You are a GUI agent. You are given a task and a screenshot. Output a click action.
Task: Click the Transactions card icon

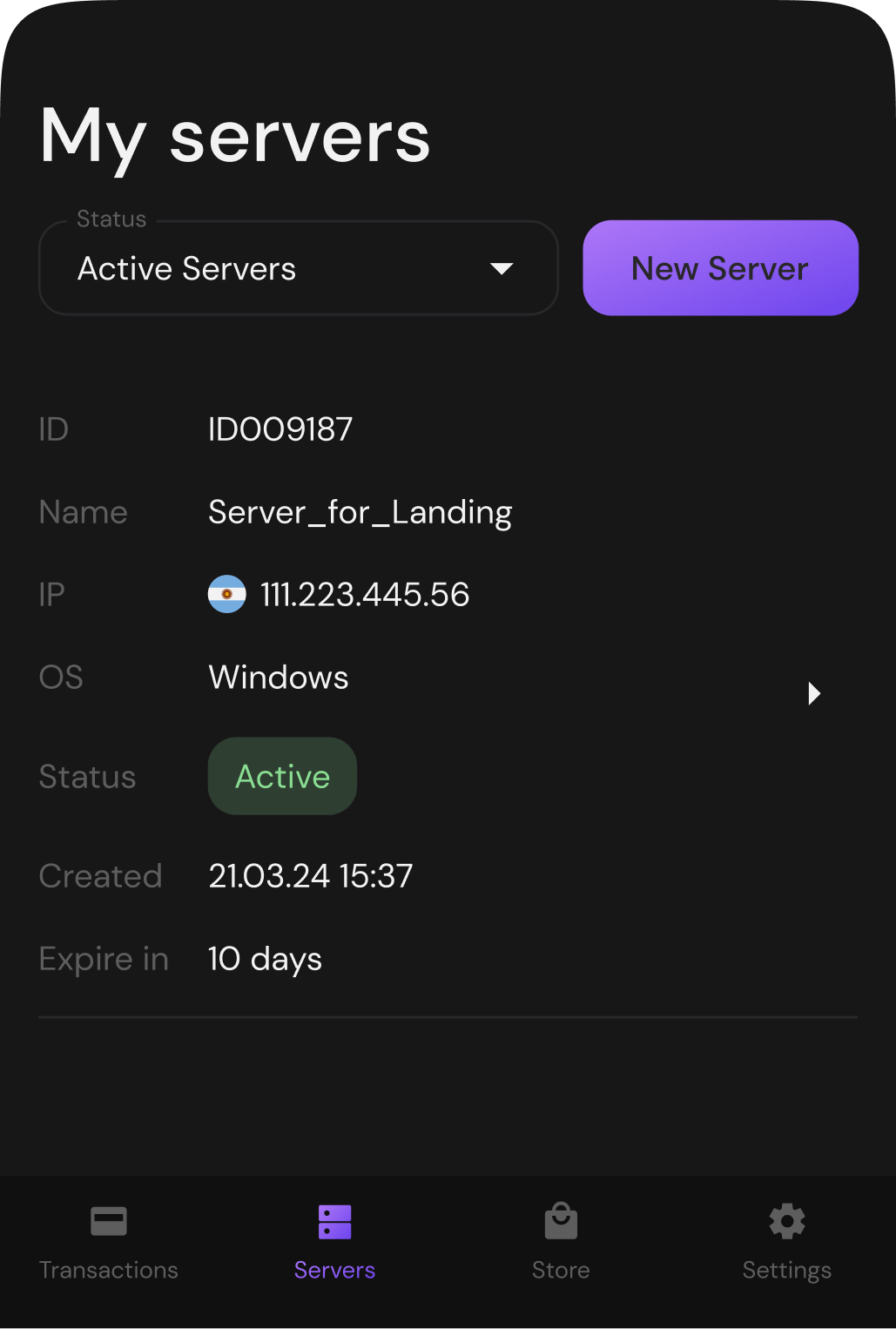(109, 1221)
